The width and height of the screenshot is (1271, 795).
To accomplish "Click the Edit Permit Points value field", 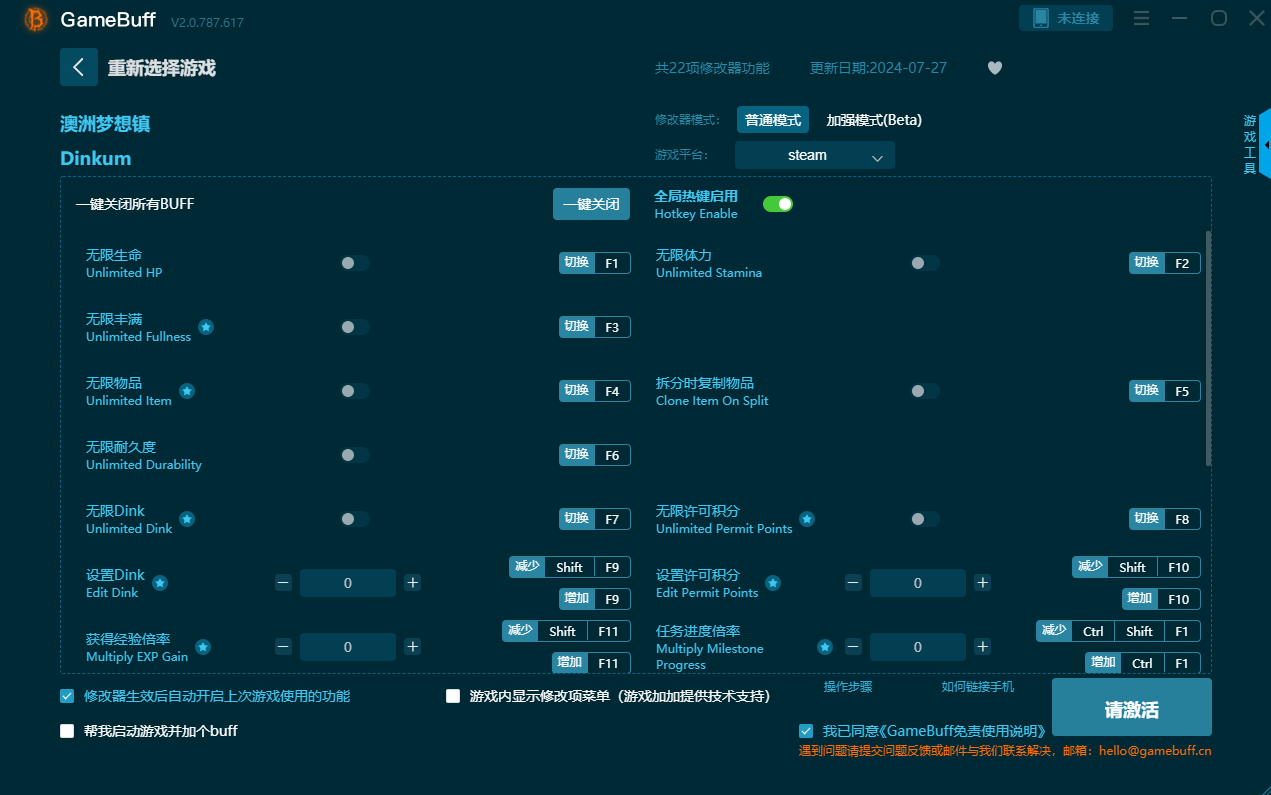I will [918, 583].
